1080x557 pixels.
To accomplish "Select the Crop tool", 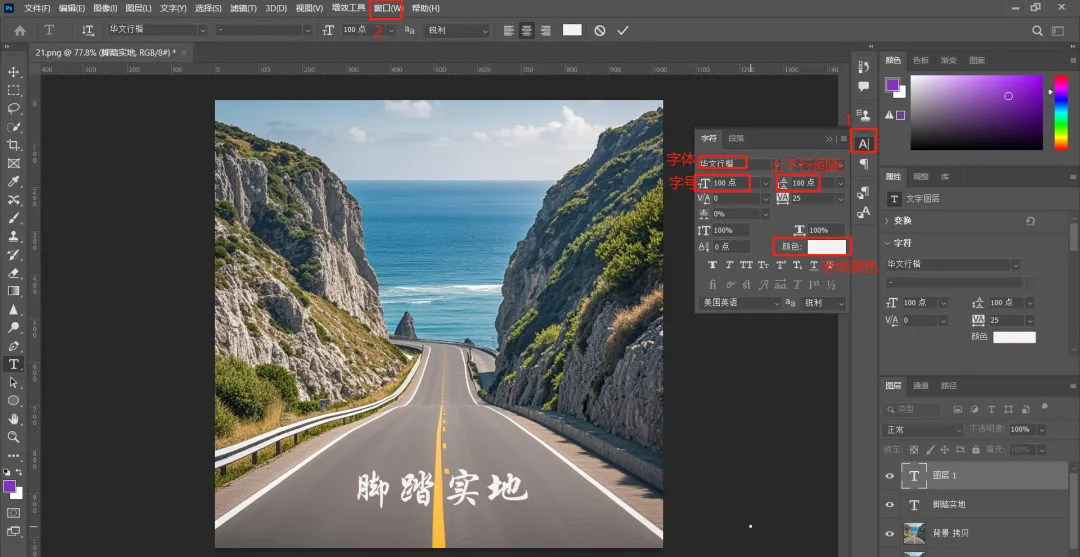I will tap(13, 145).
